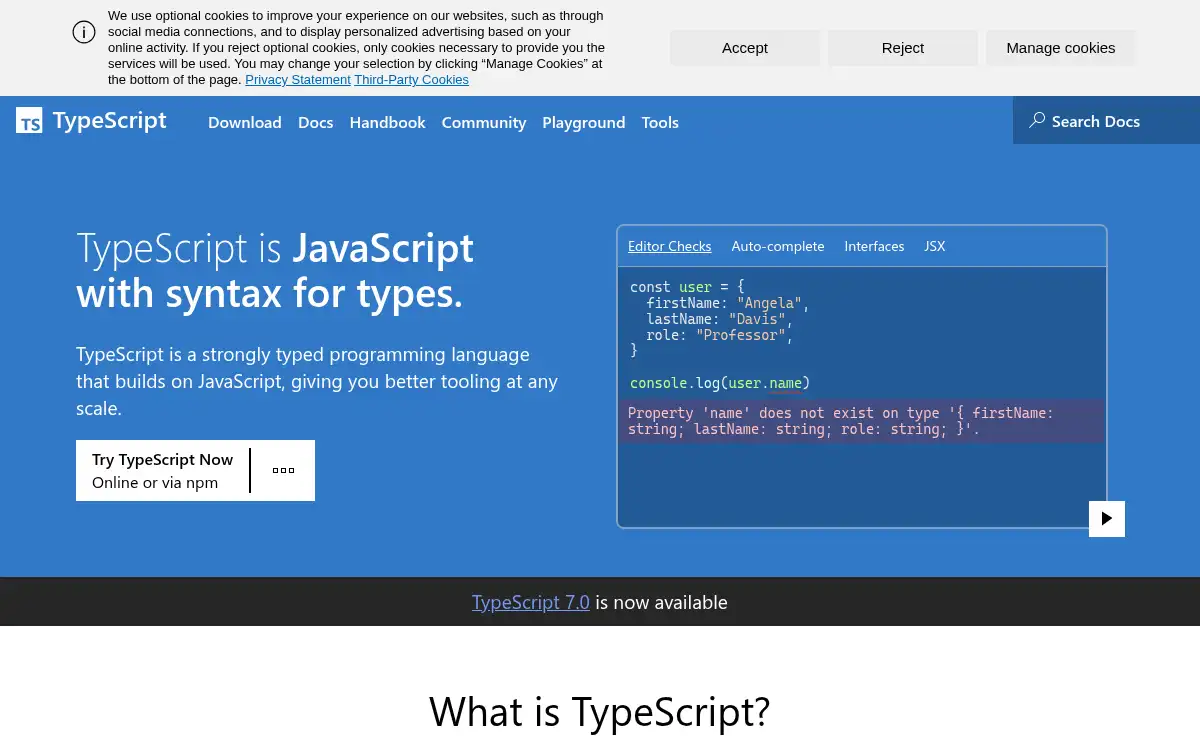Open the Docs menu item
This screenshot has height=750, width=1200.
(x=316, y=122)
